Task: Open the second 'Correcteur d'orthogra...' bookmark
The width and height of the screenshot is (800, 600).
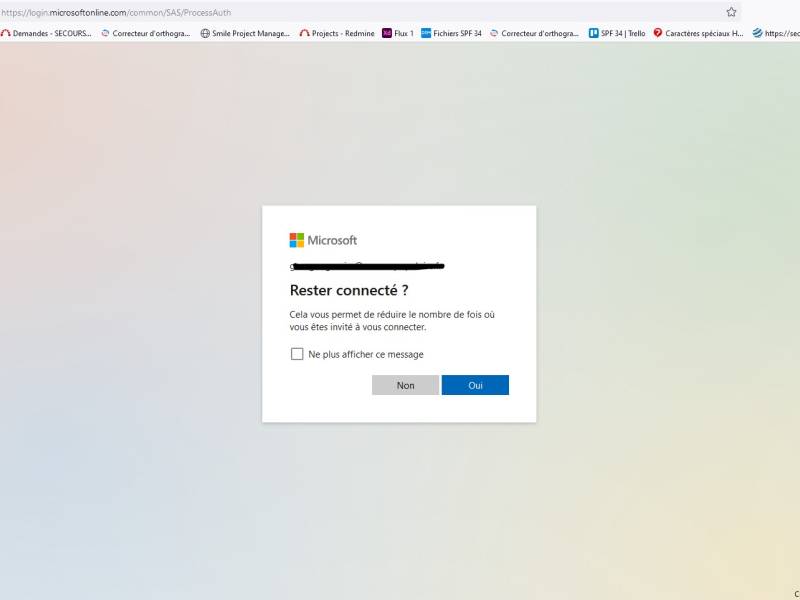Action: pos(535,33)
